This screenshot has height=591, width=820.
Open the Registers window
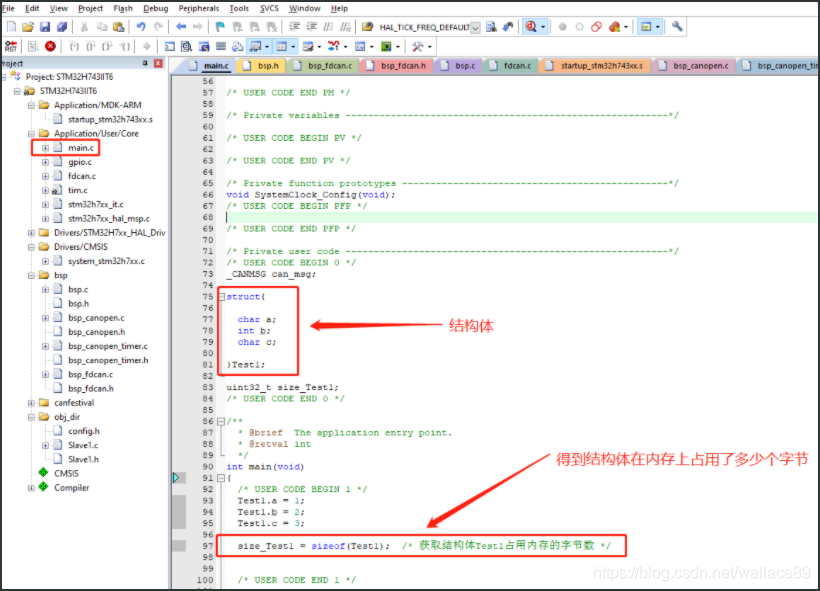click(221, 47)
